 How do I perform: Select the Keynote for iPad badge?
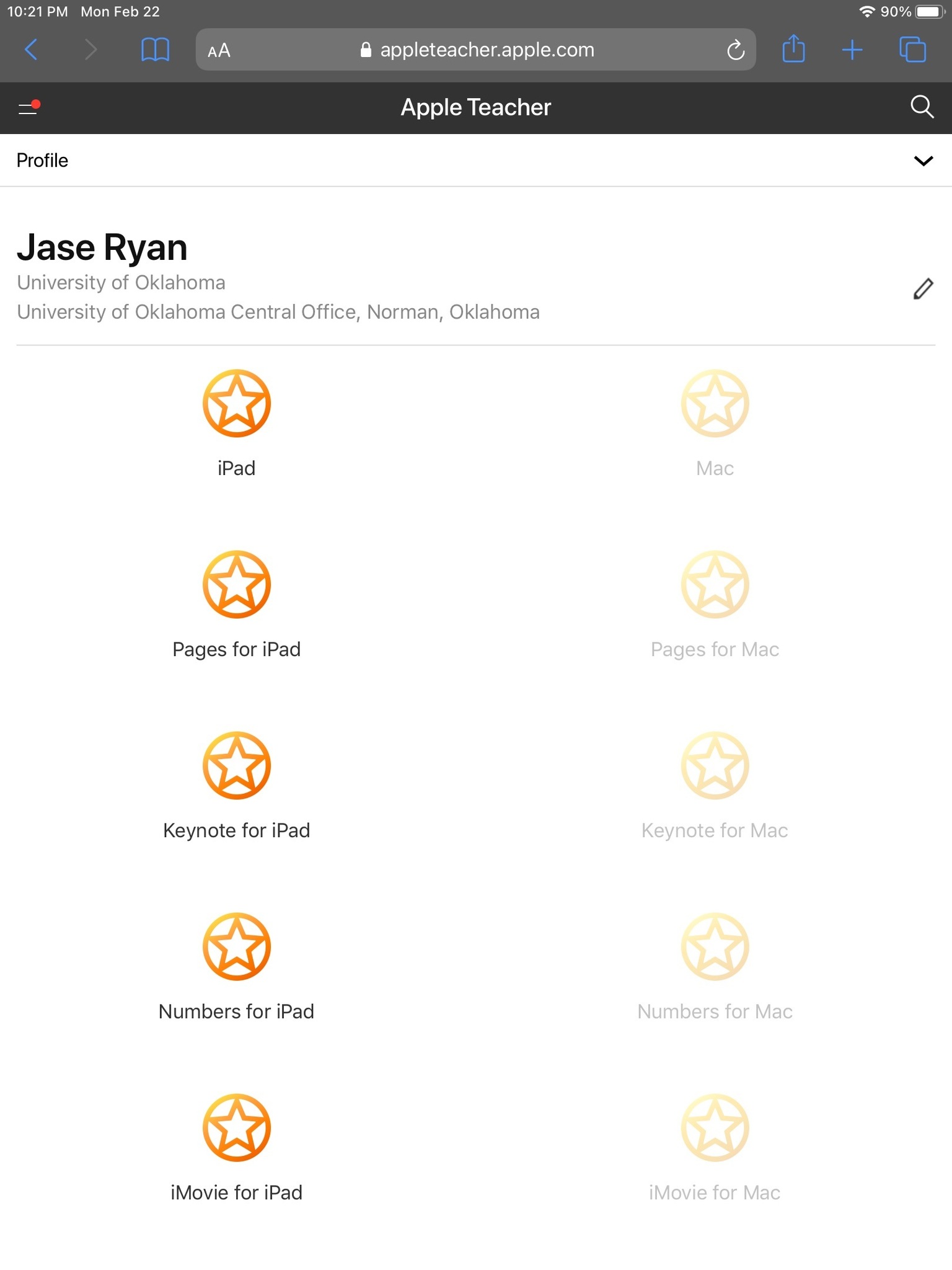(236, 765)
